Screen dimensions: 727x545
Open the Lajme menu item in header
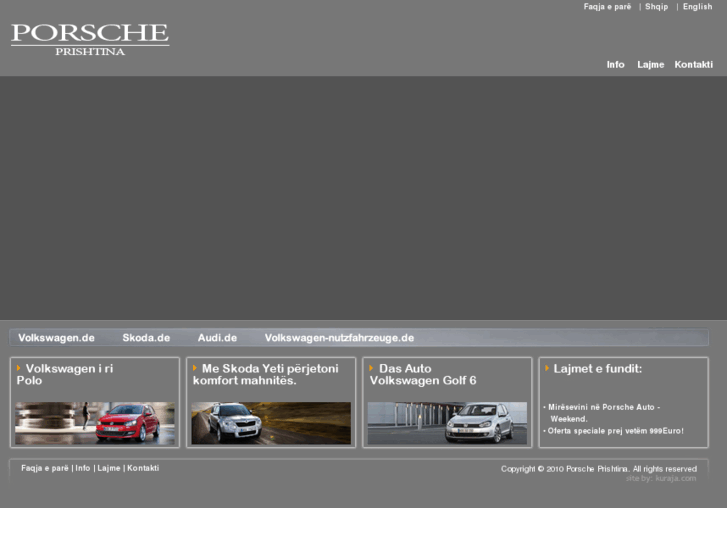point(650,64)
